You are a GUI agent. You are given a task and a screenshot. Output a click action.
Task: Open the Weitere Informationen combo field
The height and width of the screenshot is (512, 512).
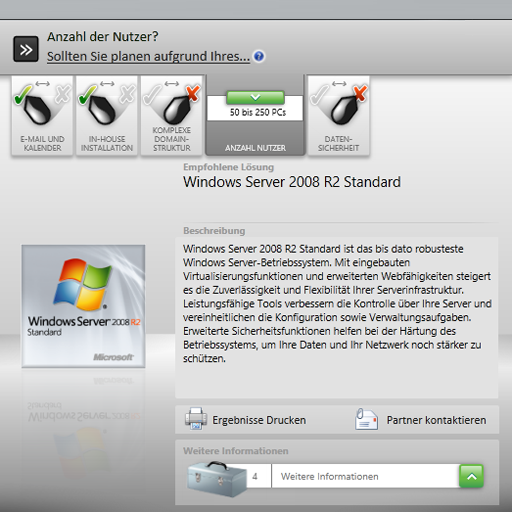tap(365, 476)
